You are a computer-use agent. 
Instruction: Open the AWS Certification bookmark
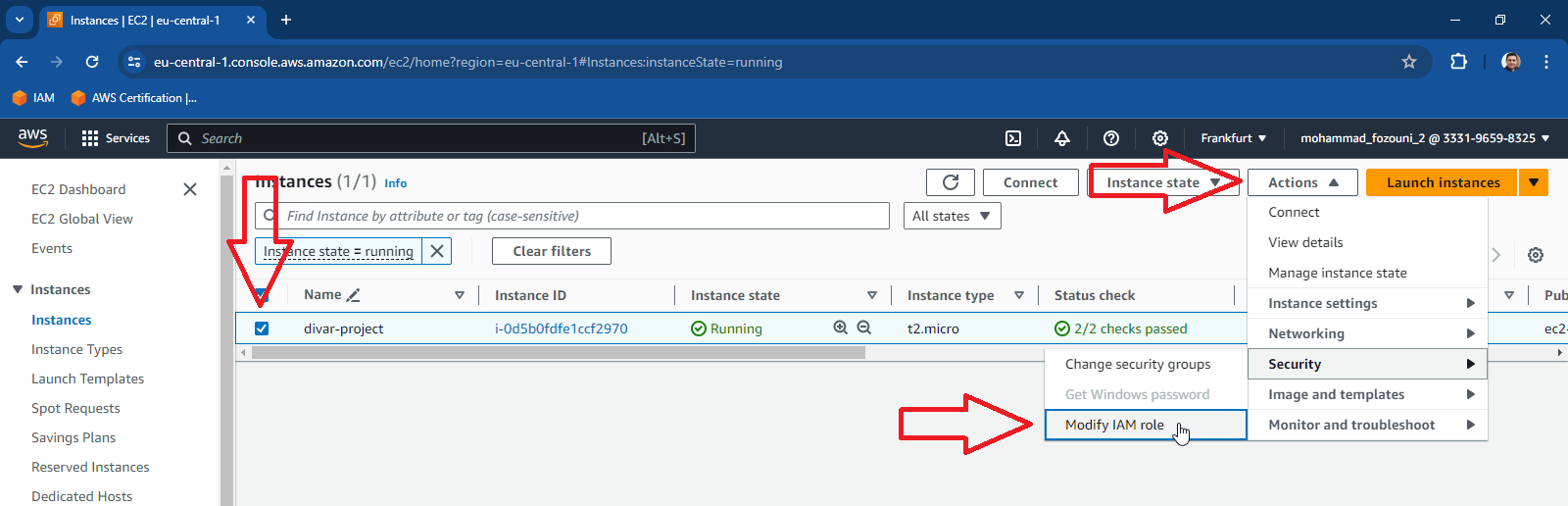pyautogui.click(x=134, y=98)
